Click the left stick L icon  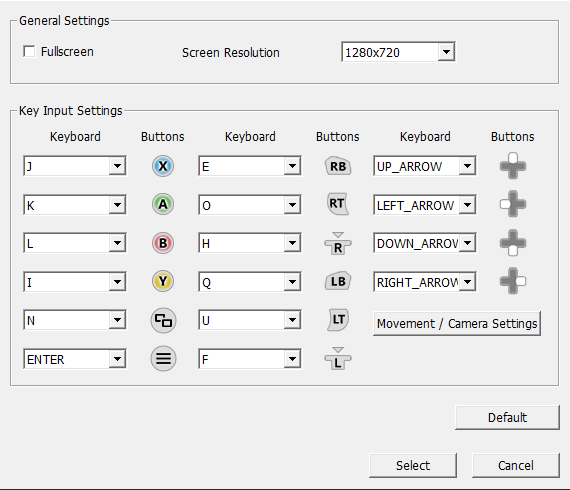tap(338, 358)
